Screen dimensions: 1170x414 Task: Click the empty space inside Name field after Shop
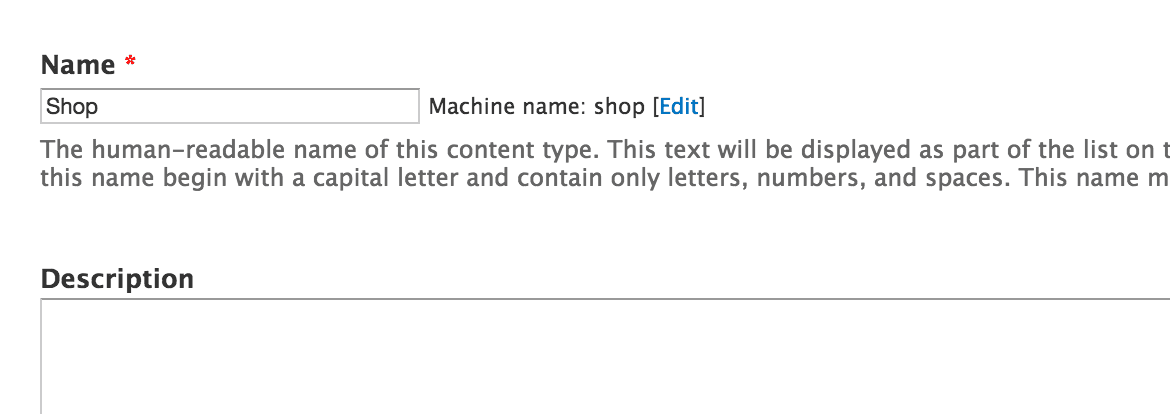point(257,107)
